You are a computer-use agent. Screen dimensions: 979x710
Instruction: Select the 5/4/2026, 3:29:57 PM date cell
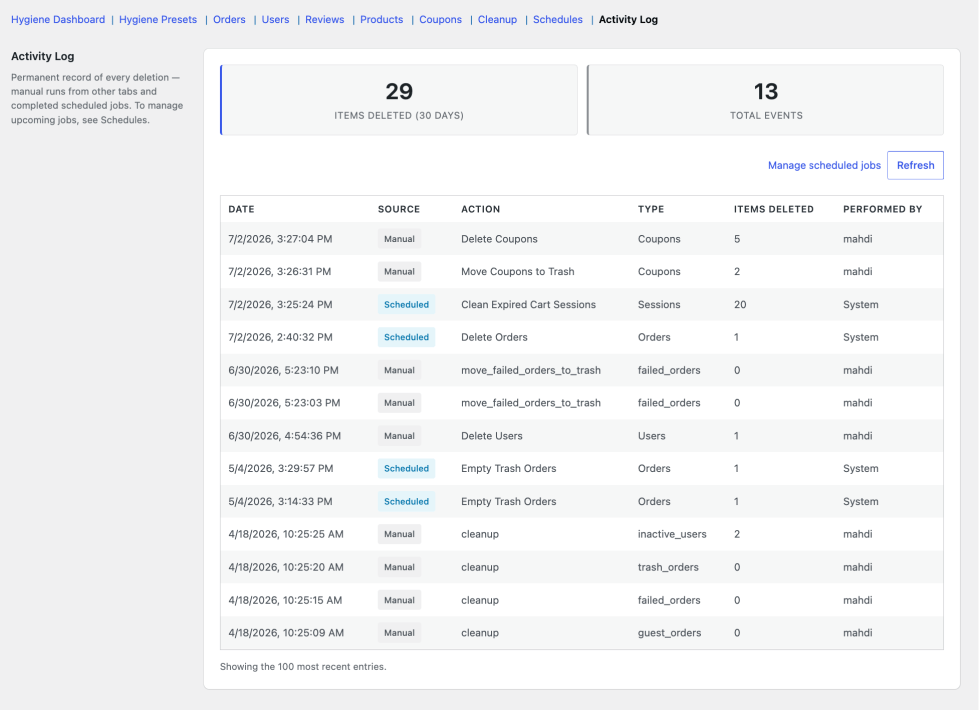tap(280, 468)
